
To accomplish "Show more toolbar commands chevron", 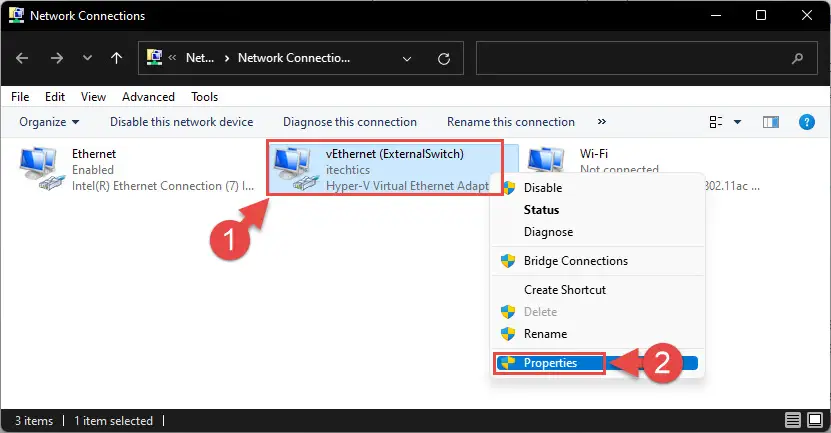I will coord(602,121).
